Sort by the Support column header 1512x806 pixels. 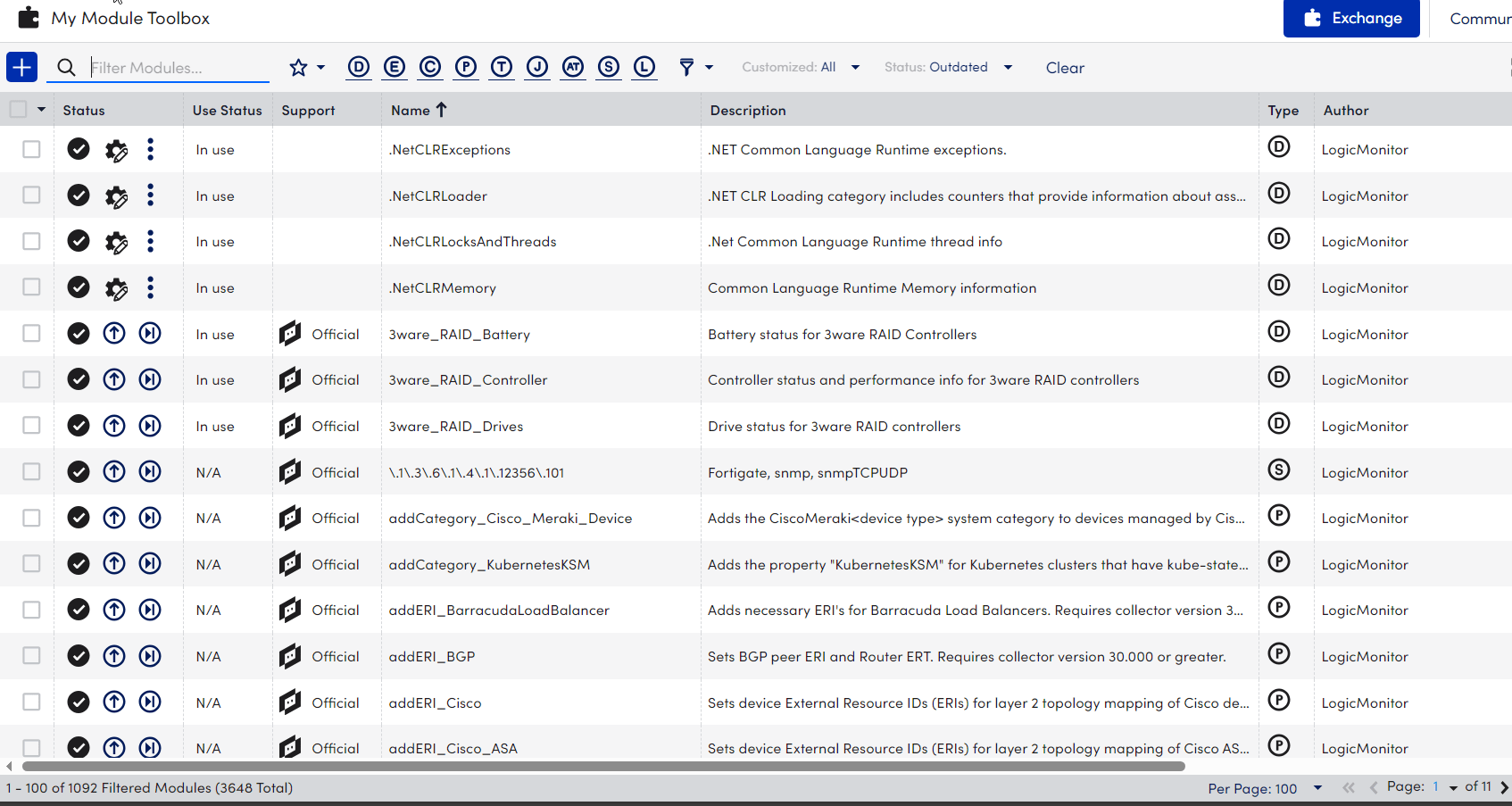308,110
